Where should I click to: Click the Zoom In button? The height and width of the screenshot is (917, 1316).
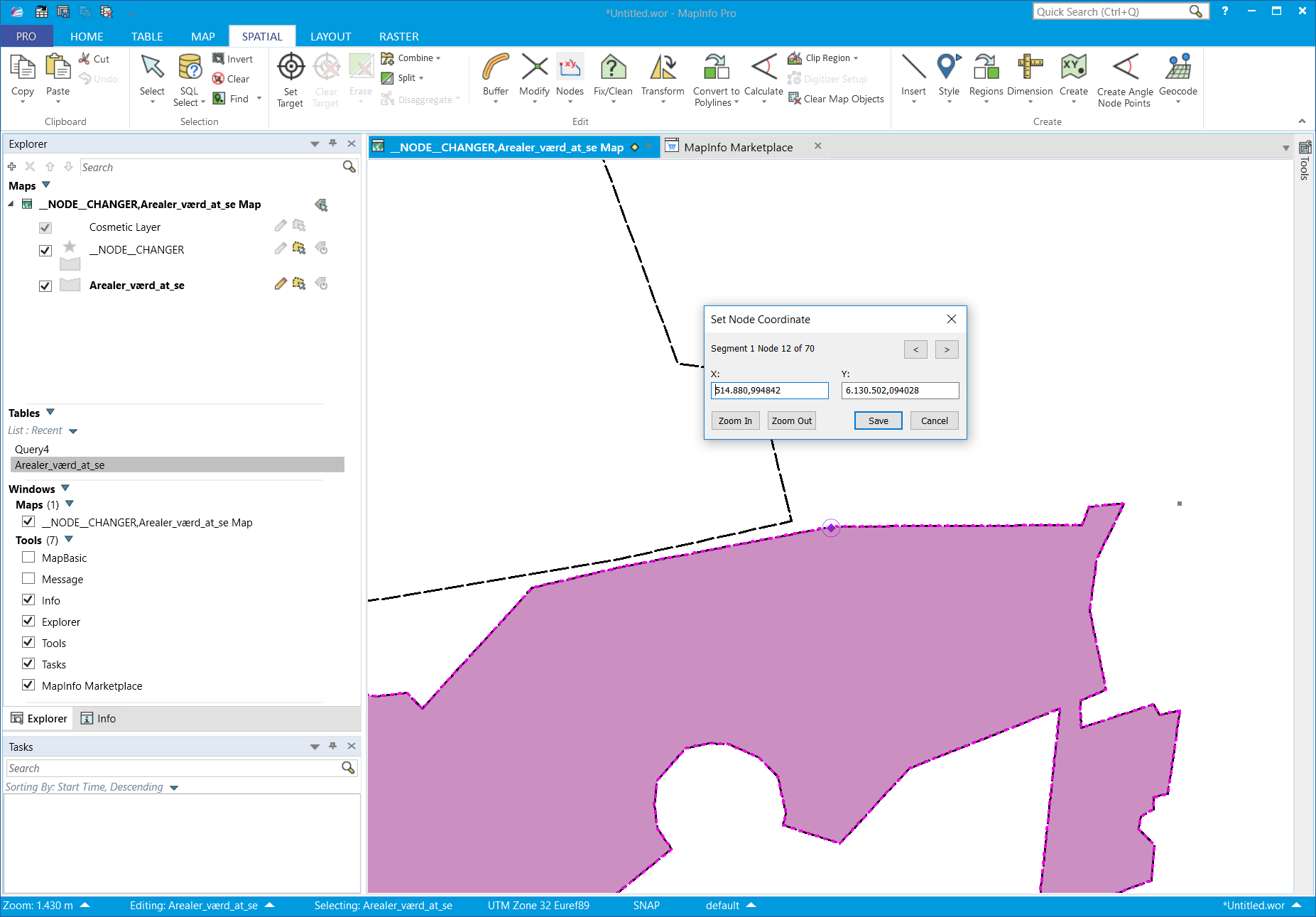tap(735, 420)
